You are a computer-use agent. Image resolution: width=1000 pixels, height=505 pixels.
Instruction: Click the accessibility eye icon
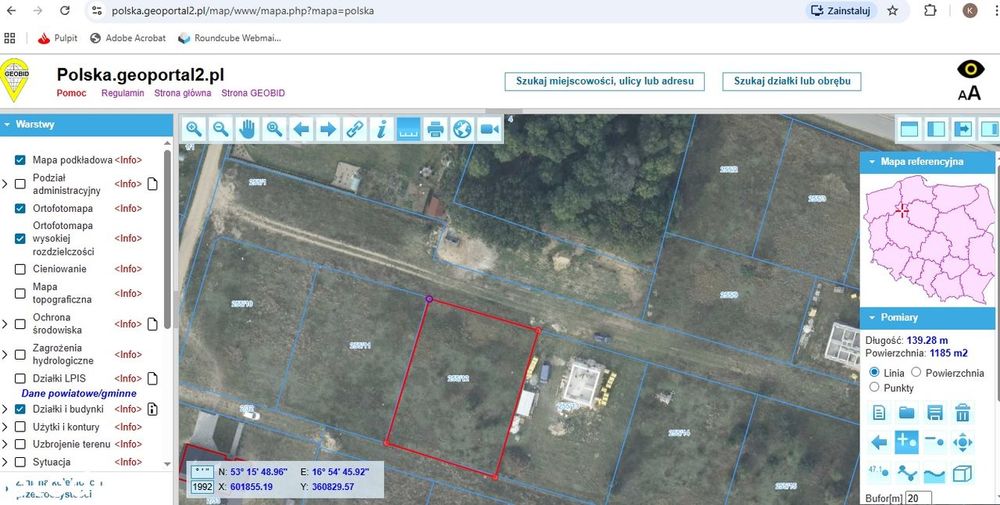click(970, 70)
